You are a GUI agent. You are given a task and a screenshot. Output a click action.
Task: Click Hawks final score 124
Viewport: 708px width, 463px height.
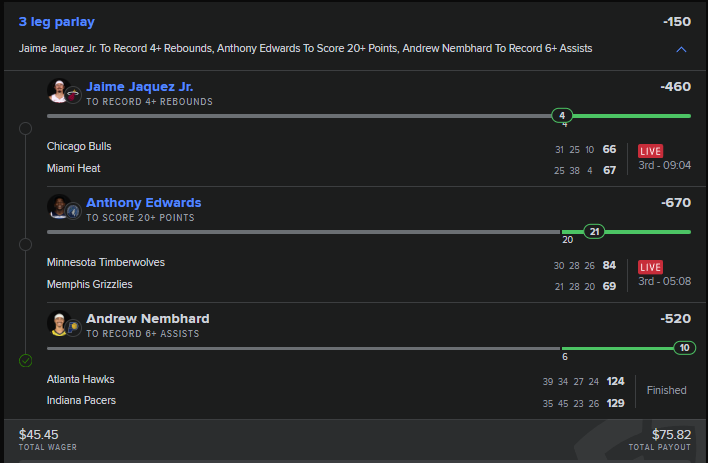pos(615,382)
